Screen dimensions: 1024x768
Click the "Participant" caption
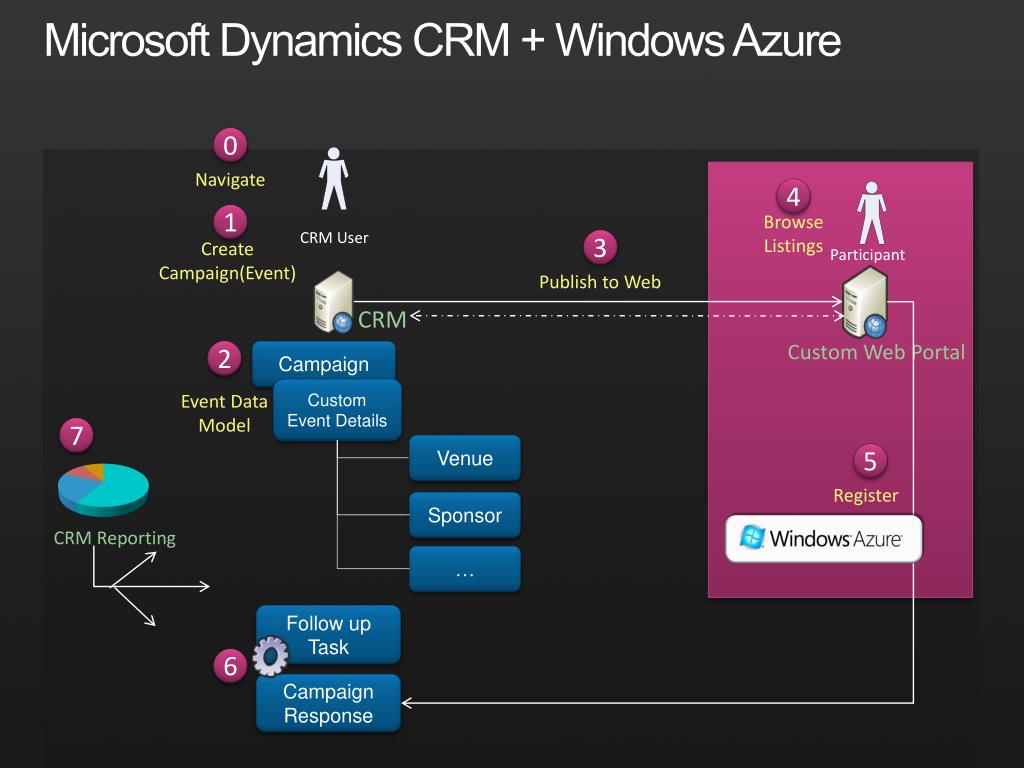867,255
